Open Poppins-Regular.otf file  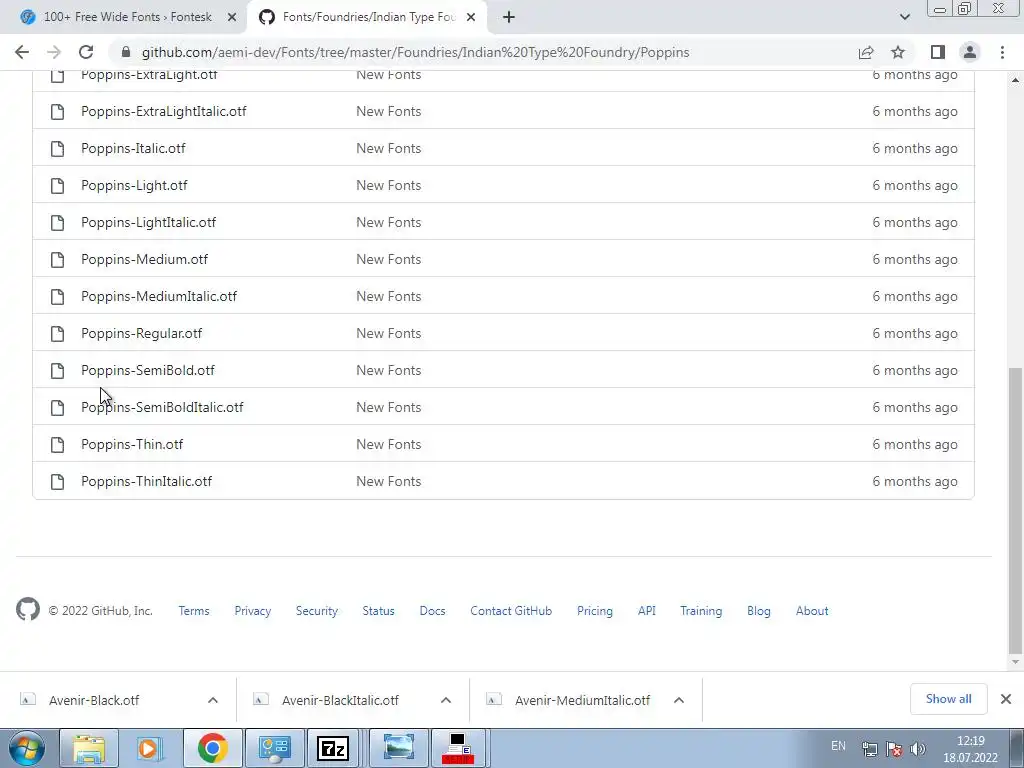(142, 333)
